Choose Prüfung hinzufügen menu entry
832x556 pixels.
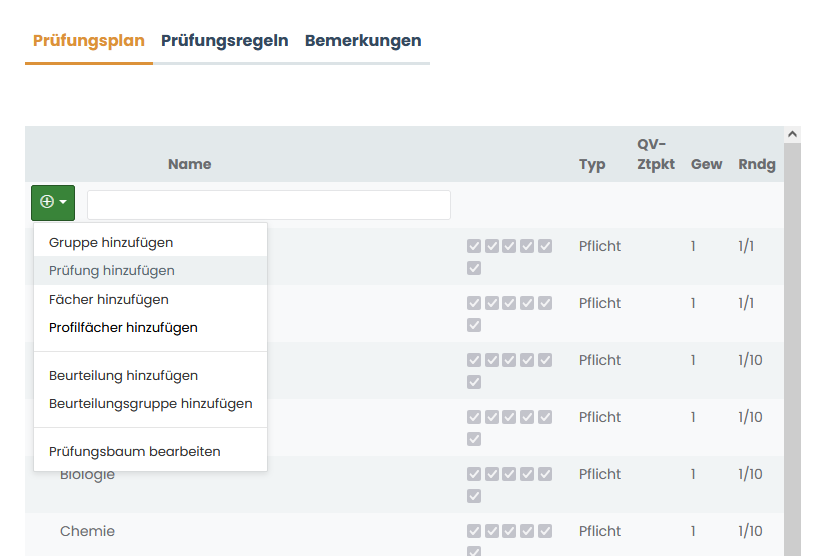150,271
